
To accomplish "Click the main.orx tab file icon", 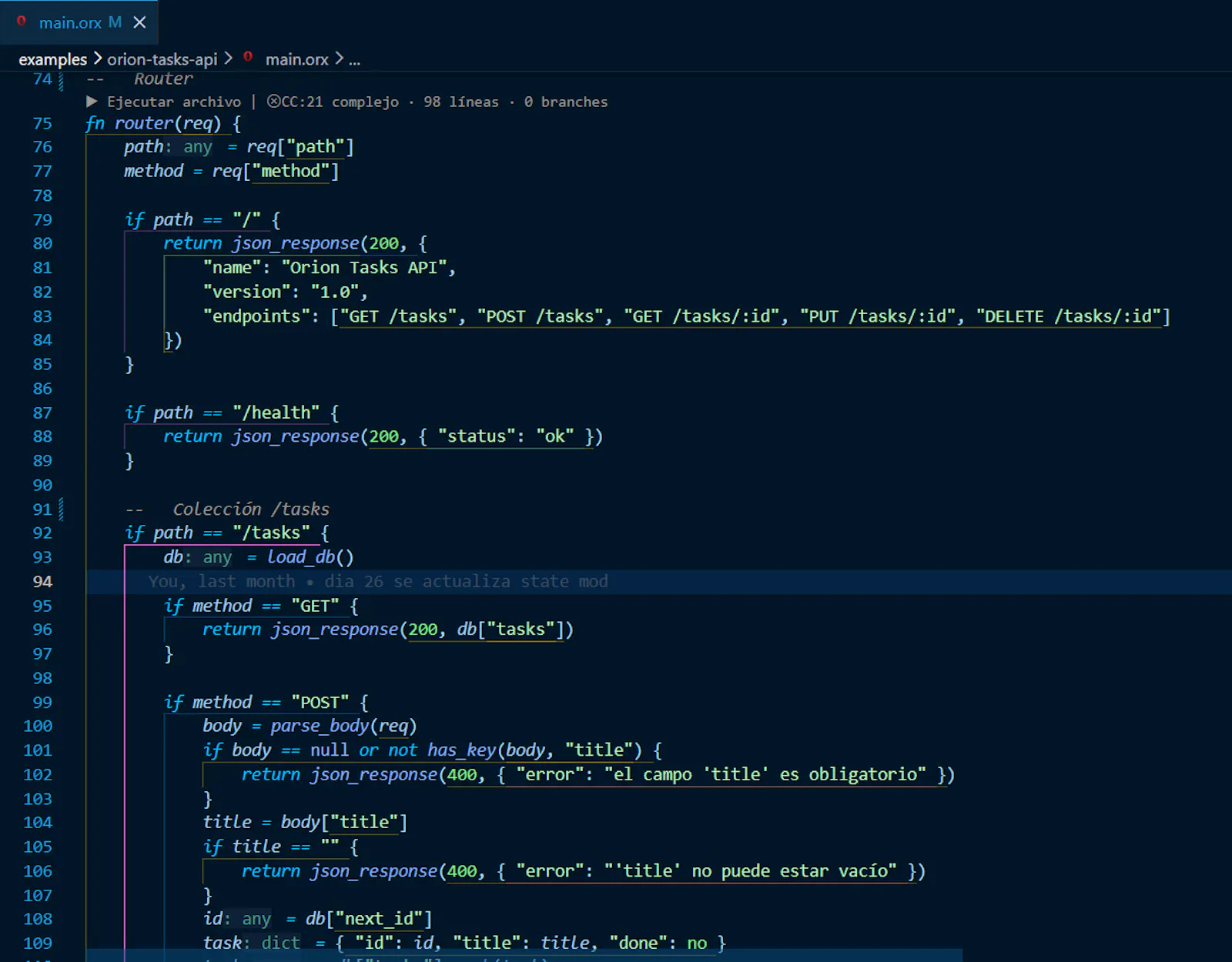I will (22, 22).
